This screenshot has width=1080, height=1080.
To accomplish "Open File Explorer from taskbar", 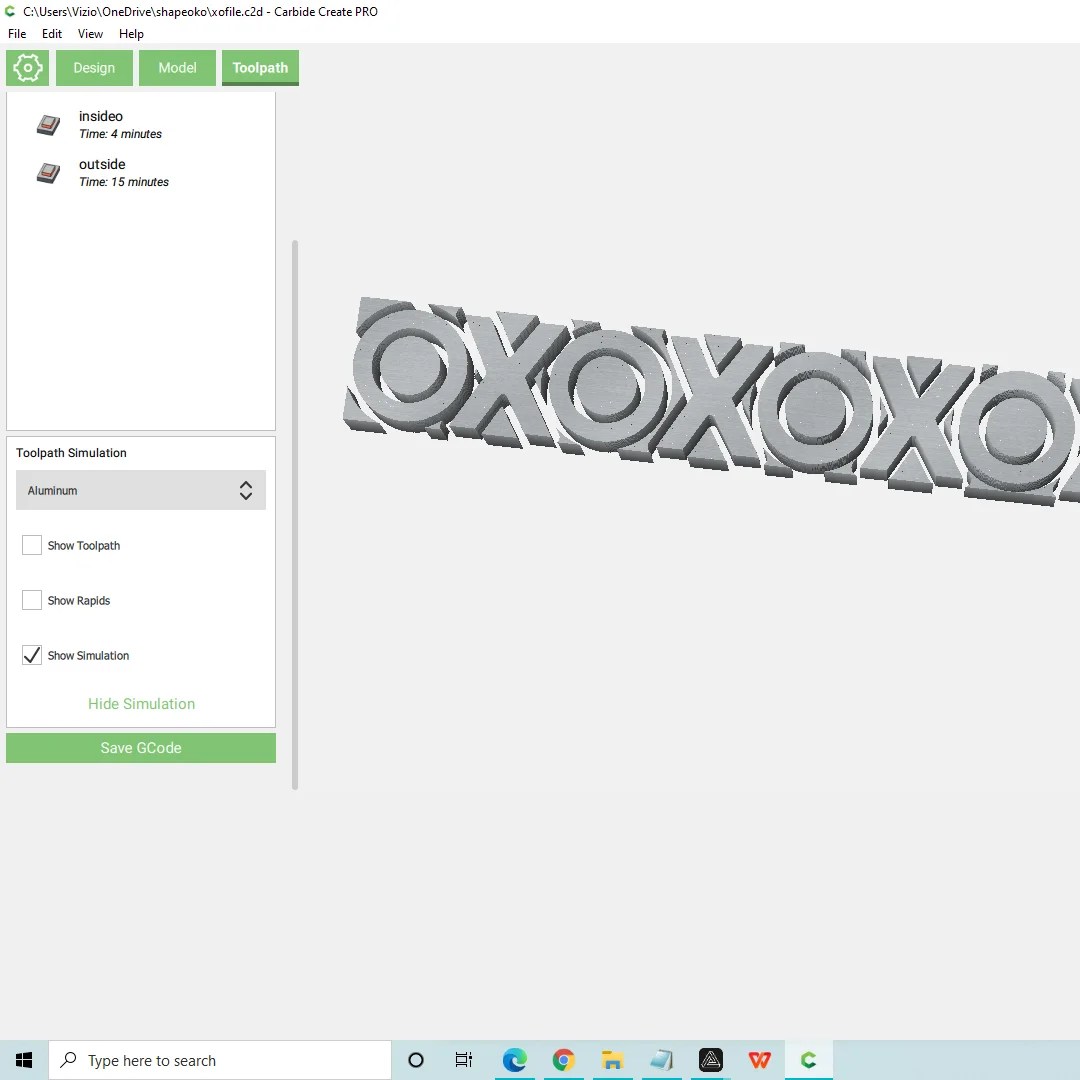I will click(x=612, y=1060).
